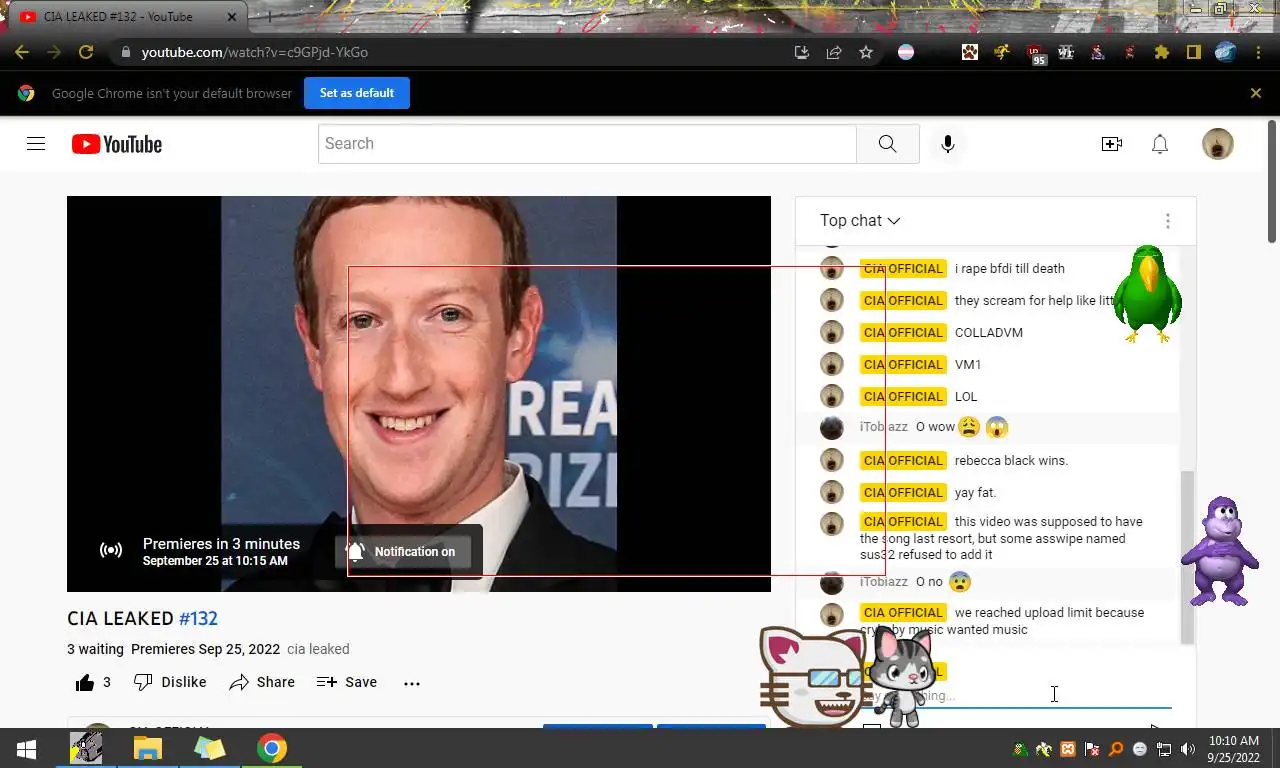Click the chat message input field
This screenshot has height=768, width=1280.
pos(1015,696)
